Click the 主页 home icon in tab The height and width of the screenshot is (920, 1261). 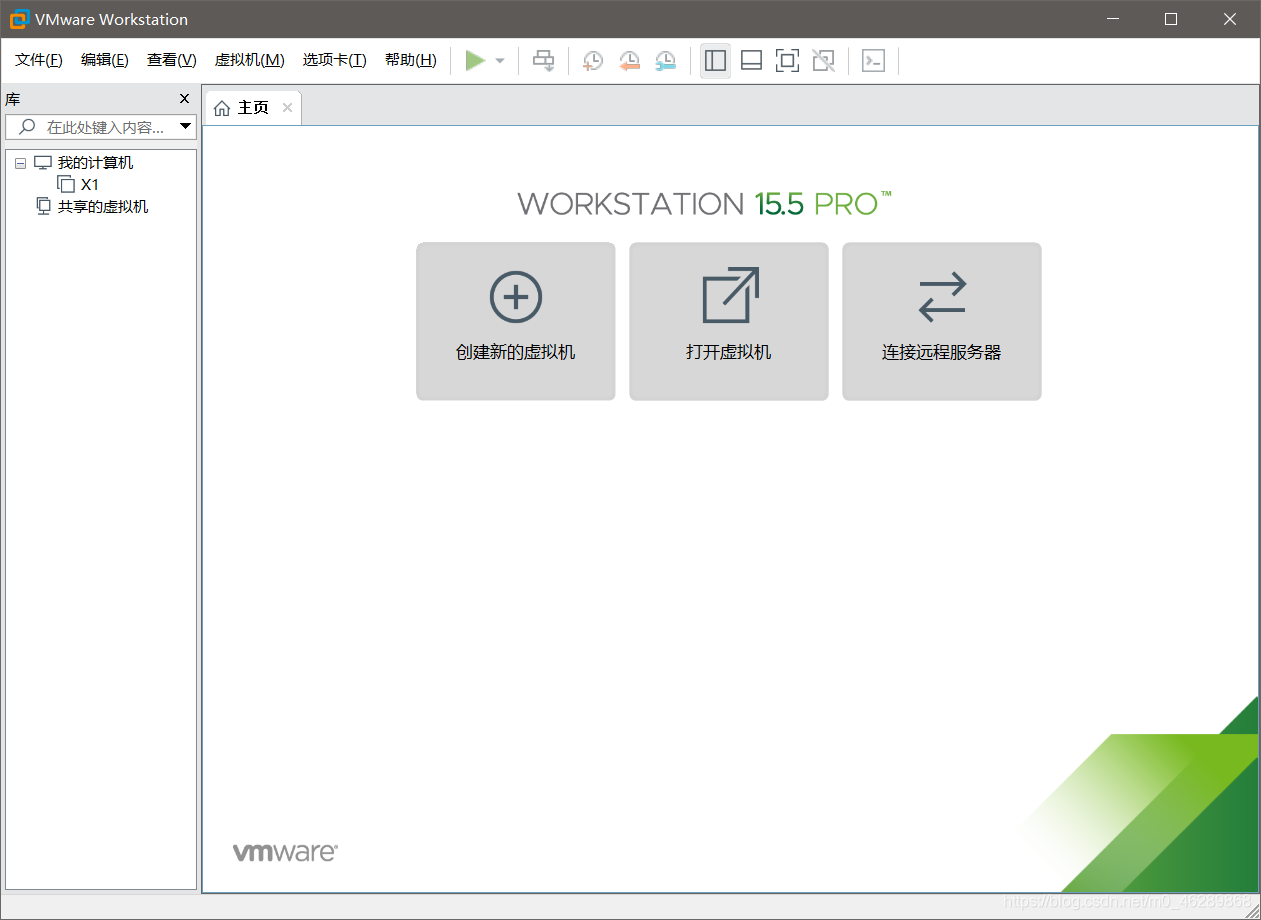[x=222, y=108]
